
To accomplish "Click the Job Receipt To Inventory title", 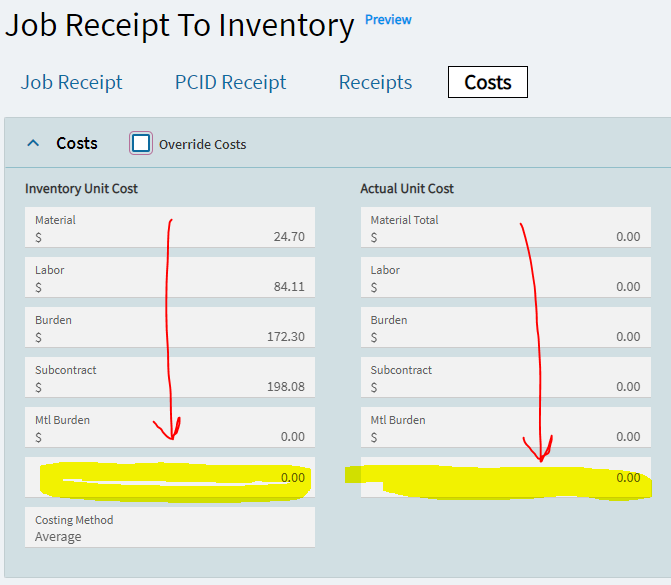I will (180, 26).
